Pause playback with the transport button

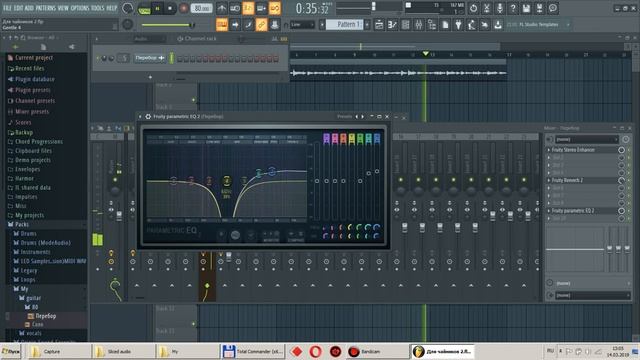pos(158,9)
